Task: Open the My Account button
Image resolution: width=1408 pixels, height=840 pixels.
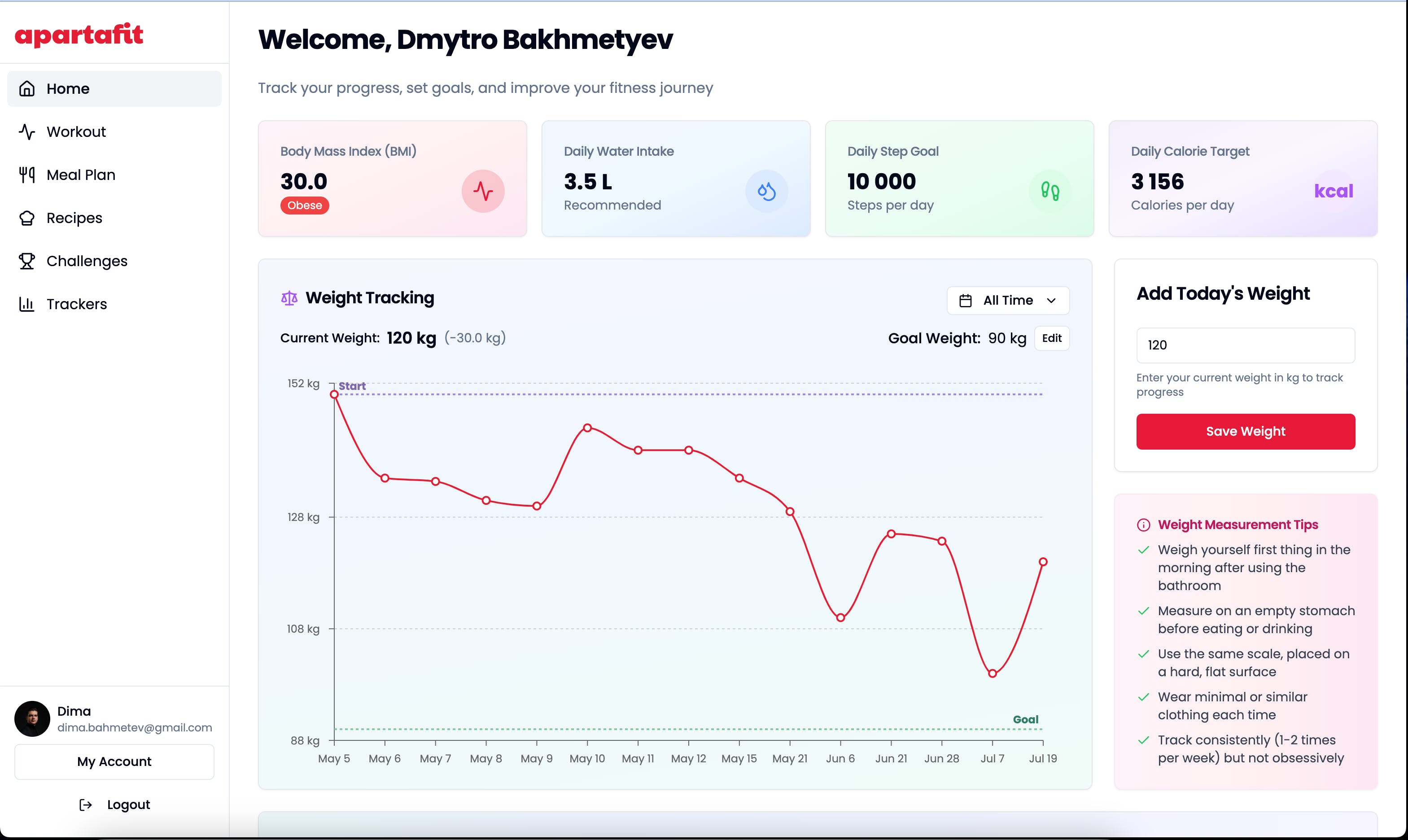Action: (x=114, y=761)
